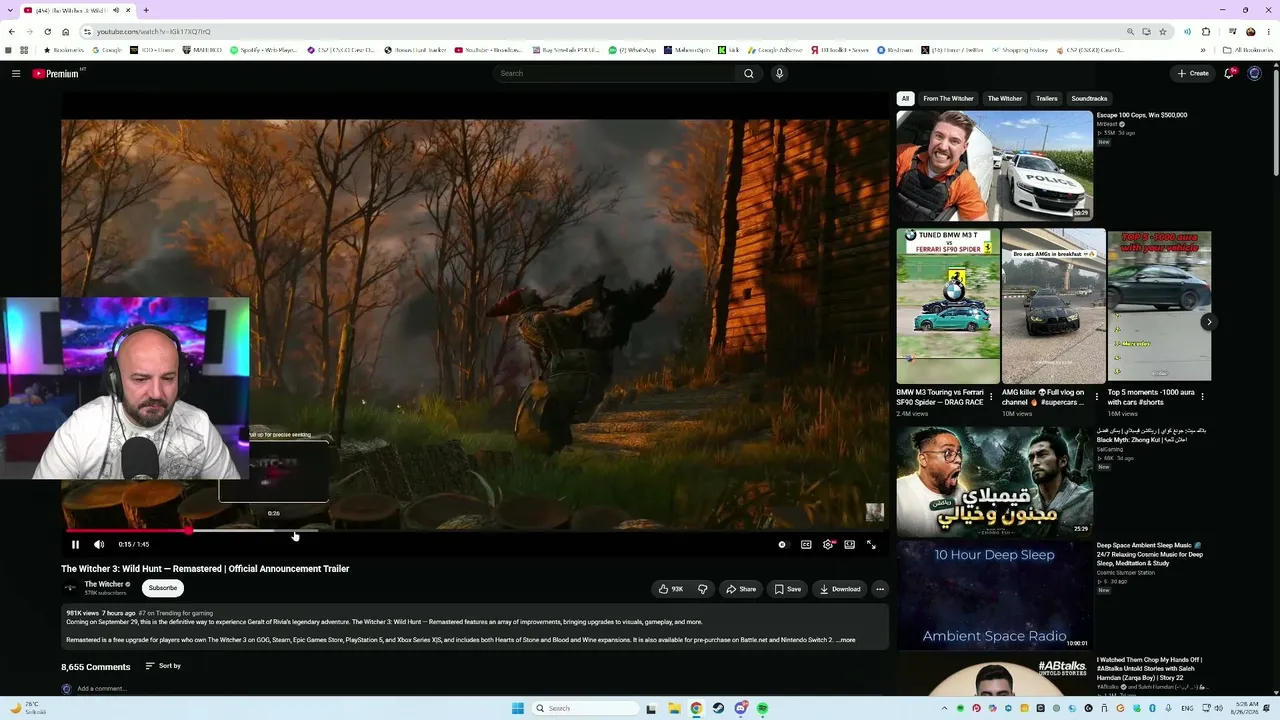1280x720 pixels.
Task: Save the video to a playlist
Action: click(x=788, y=589)
